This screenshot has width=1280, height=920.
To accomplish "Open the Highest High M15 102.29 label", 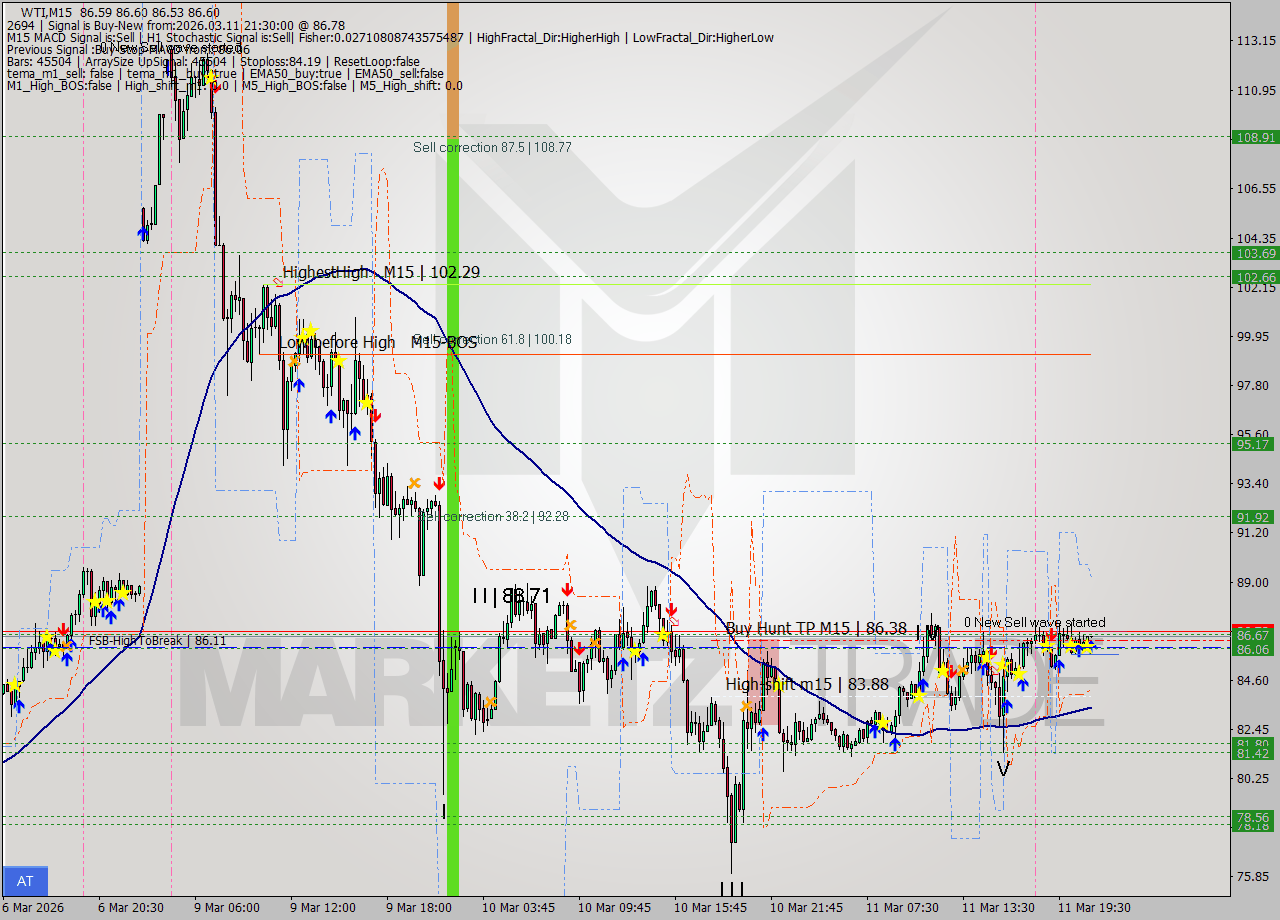I will [x=375, y=272].
